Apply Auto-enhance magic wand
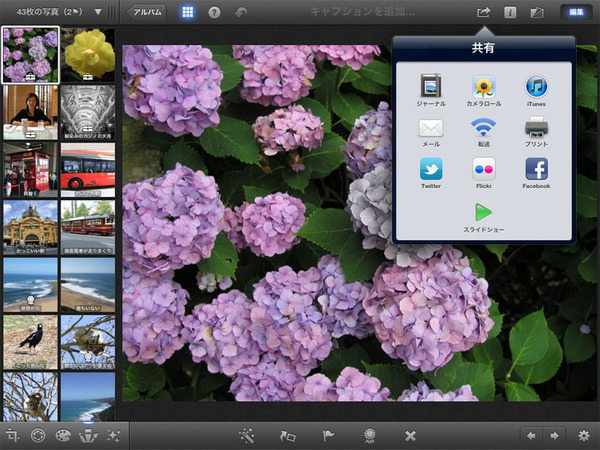 pos(247,436)
